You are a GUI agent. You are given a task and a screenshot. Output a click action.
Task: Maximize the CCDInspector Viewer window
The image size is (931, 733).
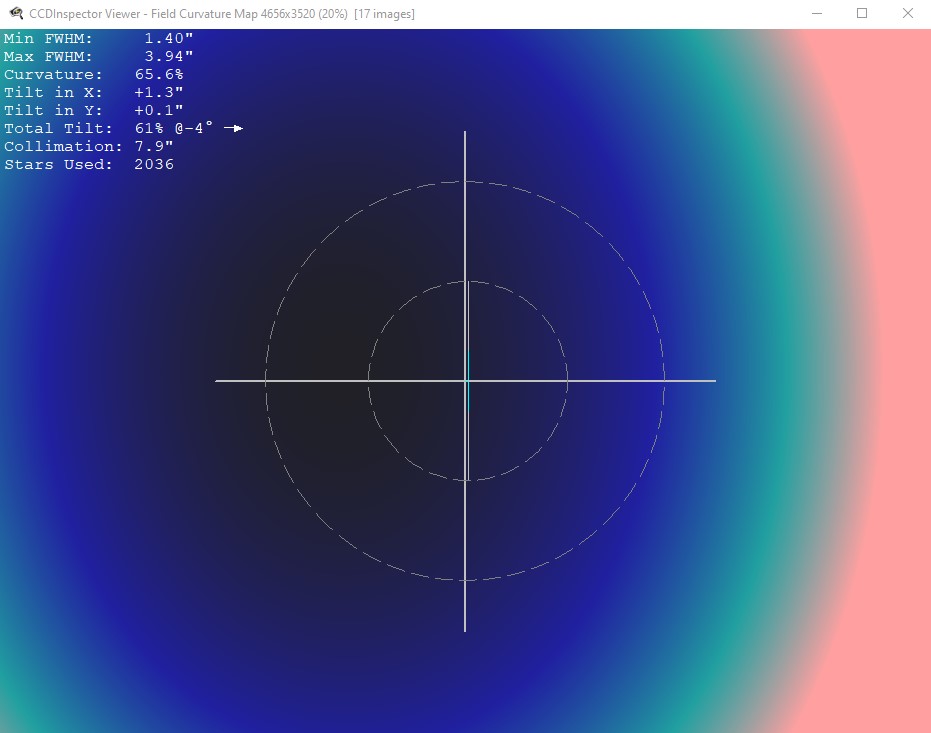click(x=862, y=13)
